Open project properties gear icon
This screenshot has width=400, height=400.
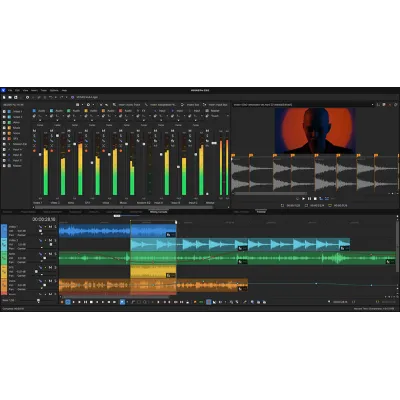pyautogui.click(x=27, y=97)
